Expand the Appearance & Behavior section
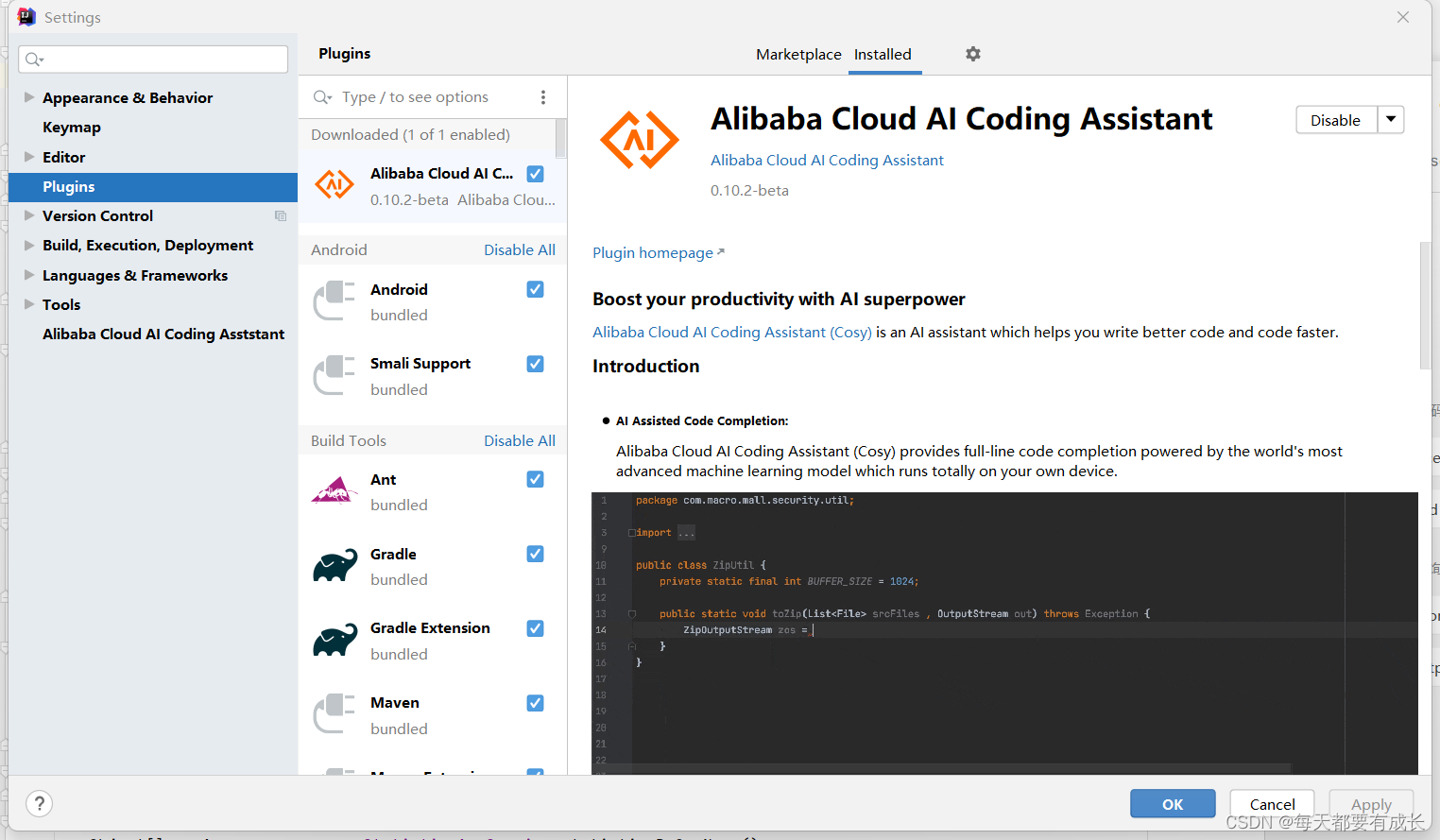1440x840 pixels. click(x=28, y=97)
